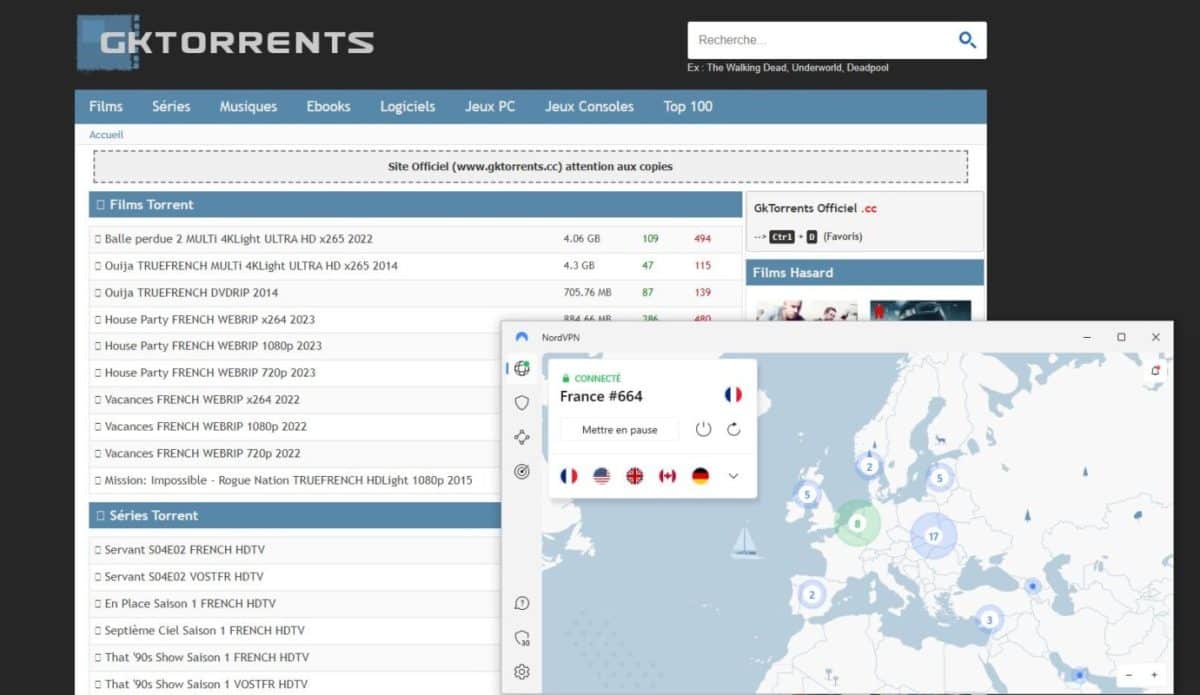Image resolution: width=1200 pixels, height=695 pixels.
Task: Open Jeux Consoles in the navigation bar
Action: (589, 106)
